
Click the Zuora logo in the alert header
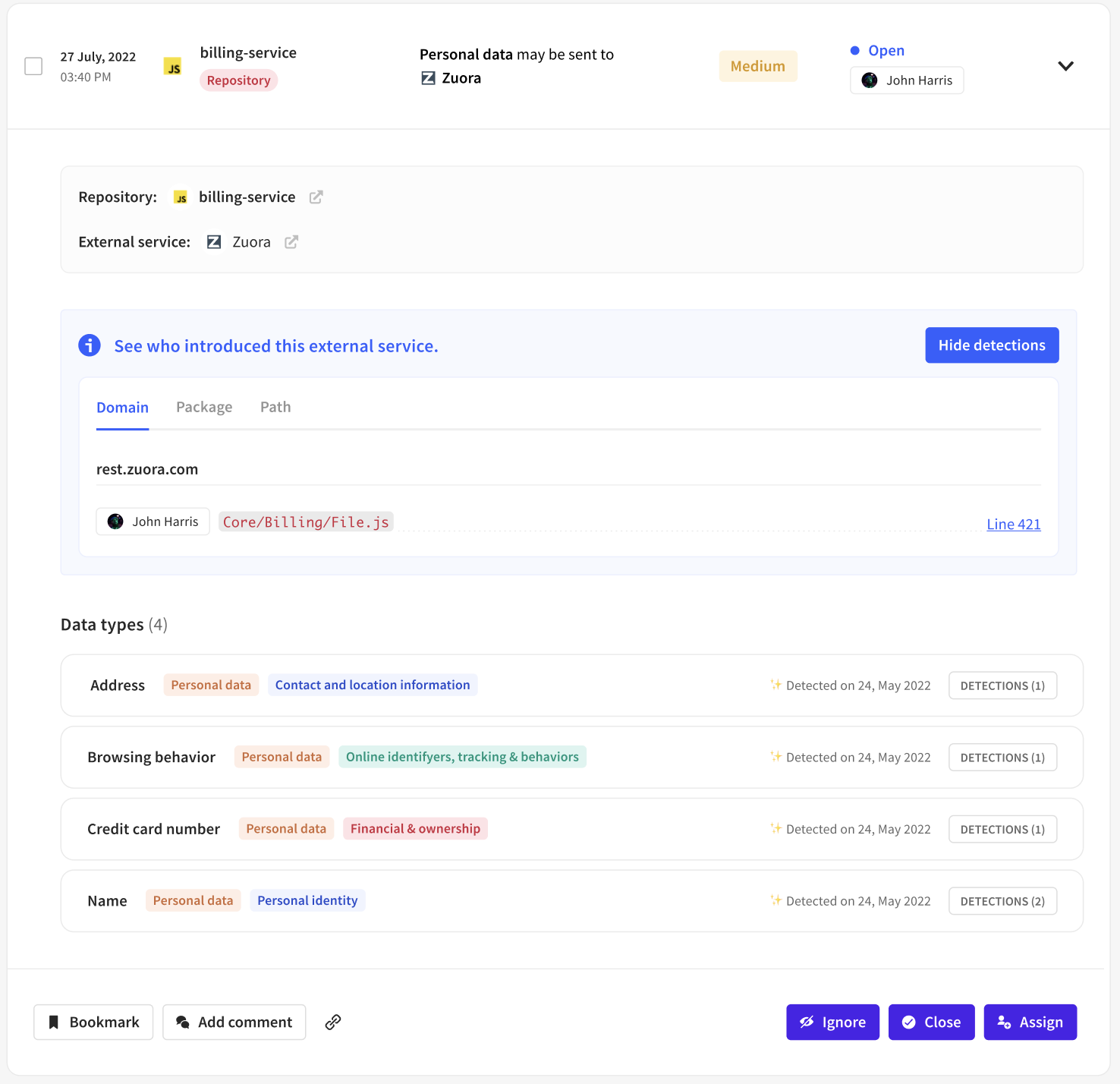tap(428, 78)
